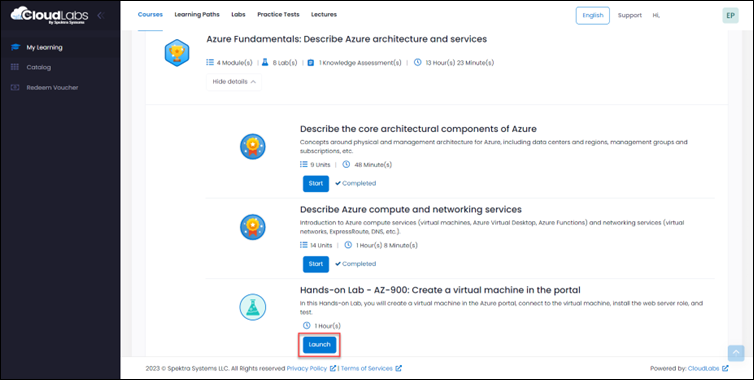Screen dimensions: 754x380
Task: Open the EP user avatar
Action: tap(730, 15)
